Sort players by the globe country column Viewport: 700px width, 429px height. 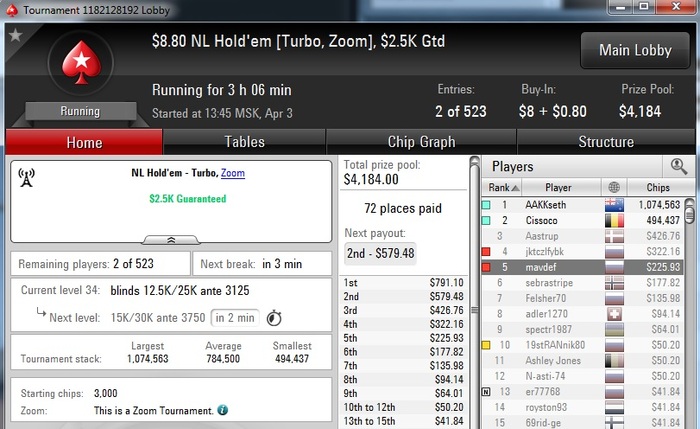(x=614, y=187)
